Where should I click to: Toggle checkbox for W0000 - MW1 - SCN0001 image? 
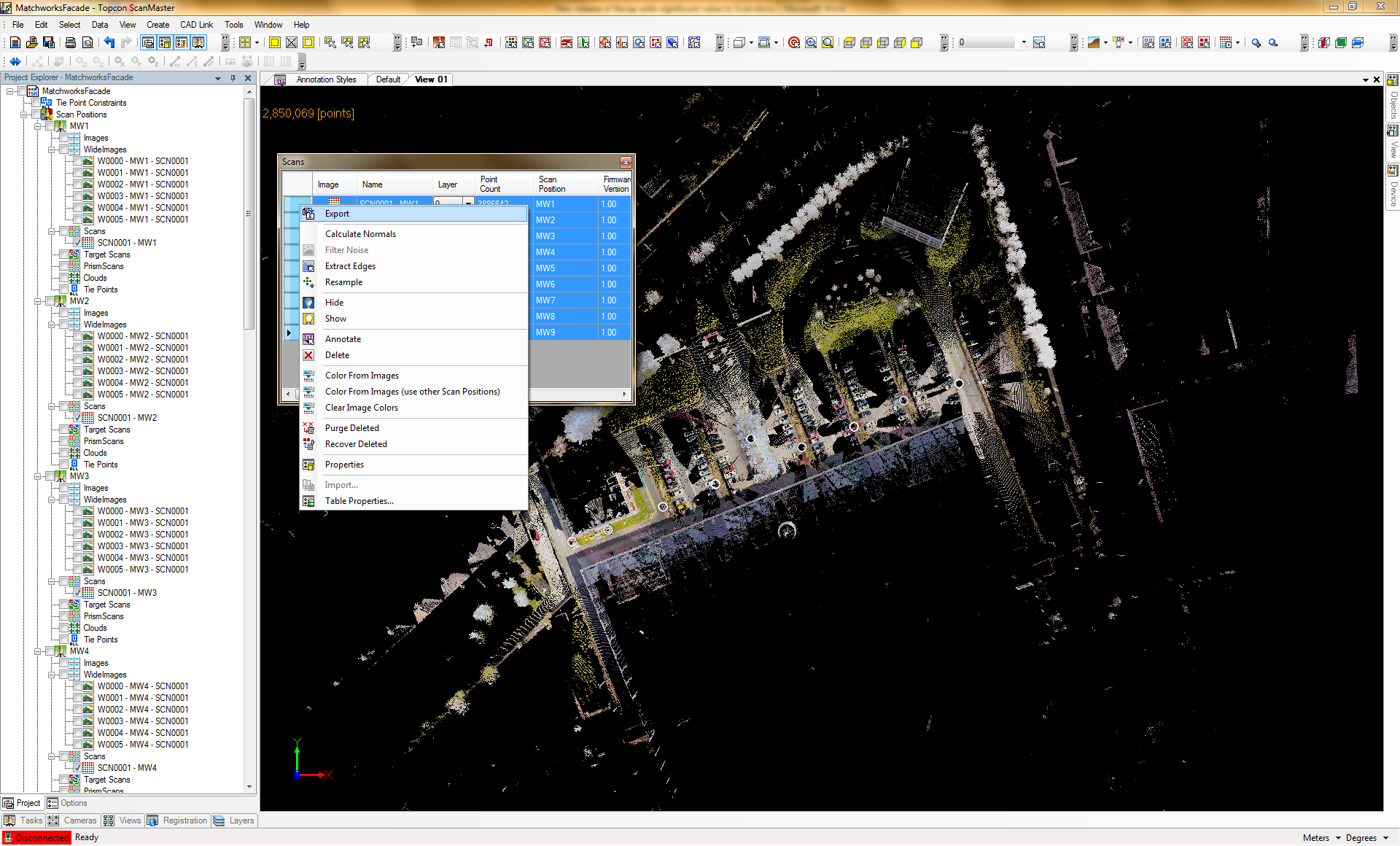(77, 161)
